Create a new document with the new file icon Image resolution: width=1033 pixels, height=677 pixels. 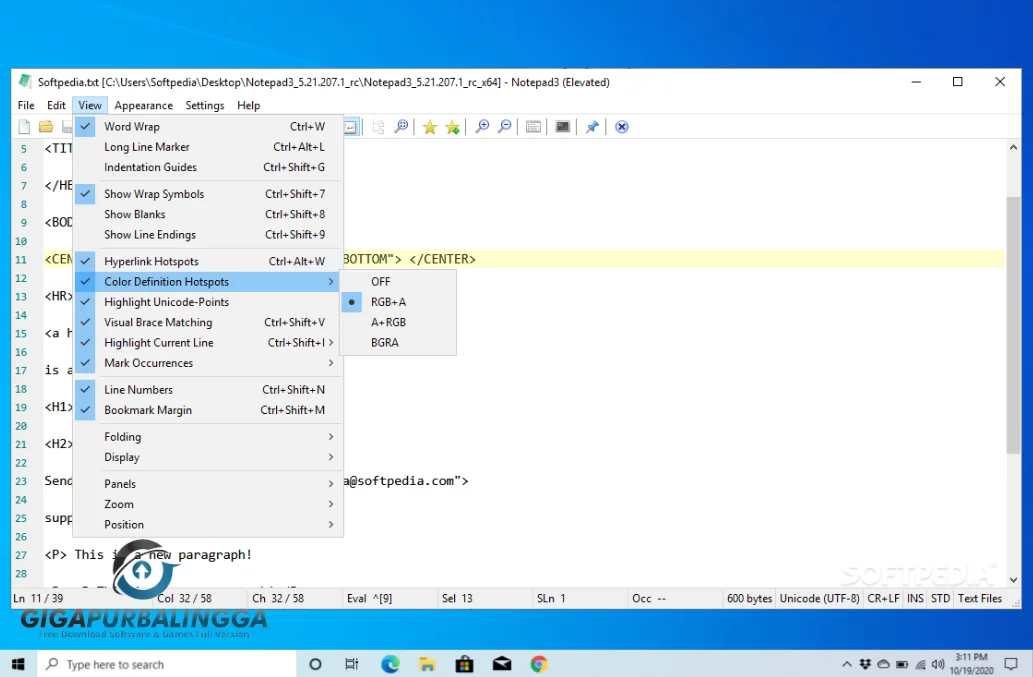coord(22,126)
